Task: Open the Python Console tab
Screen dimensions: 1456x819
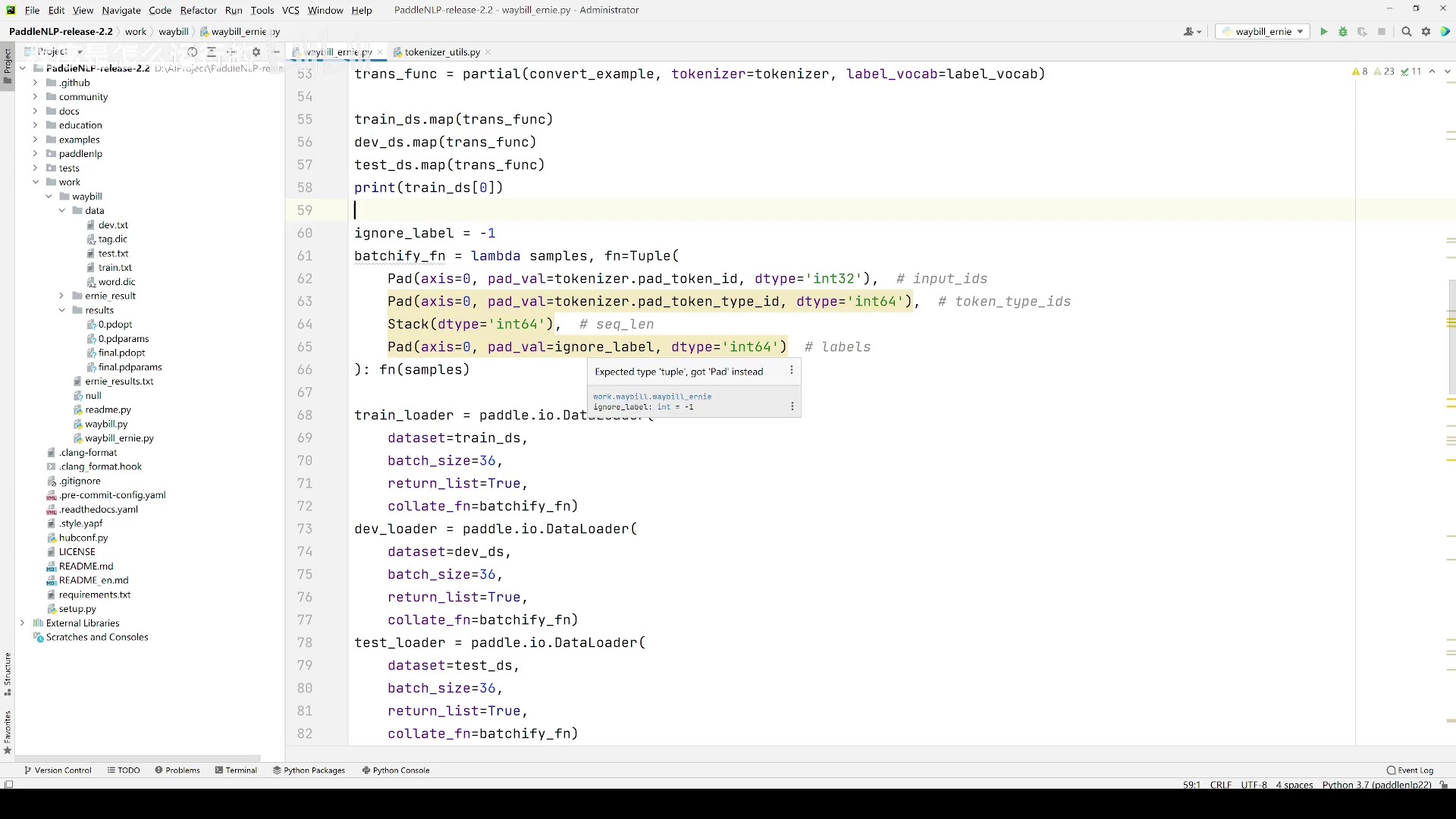Action: click(x=400, y=770)
